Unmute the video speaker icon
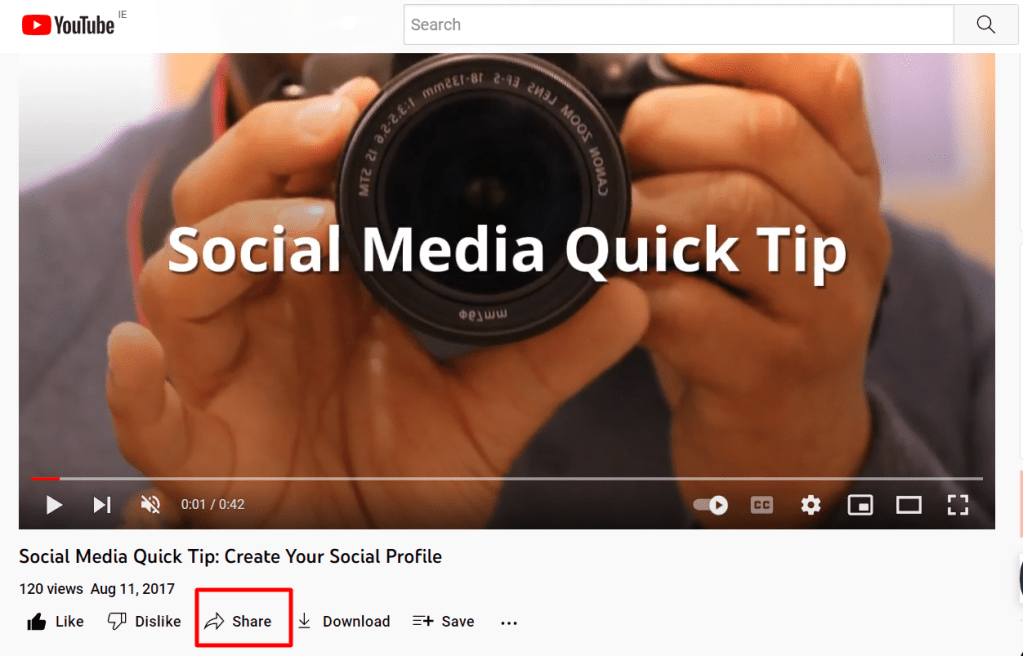Screen dimensions: 1023x656 [150, 505]
